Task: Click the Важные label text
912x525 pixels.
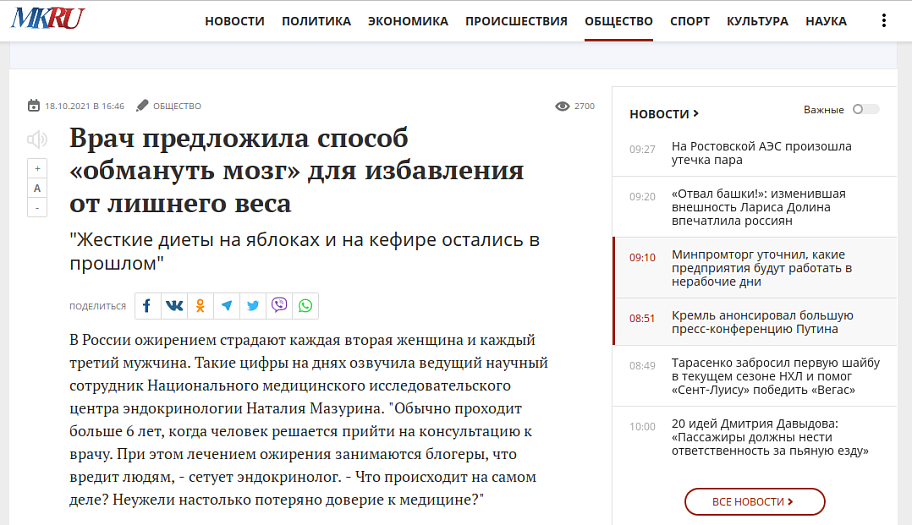Action: (824, 109)
